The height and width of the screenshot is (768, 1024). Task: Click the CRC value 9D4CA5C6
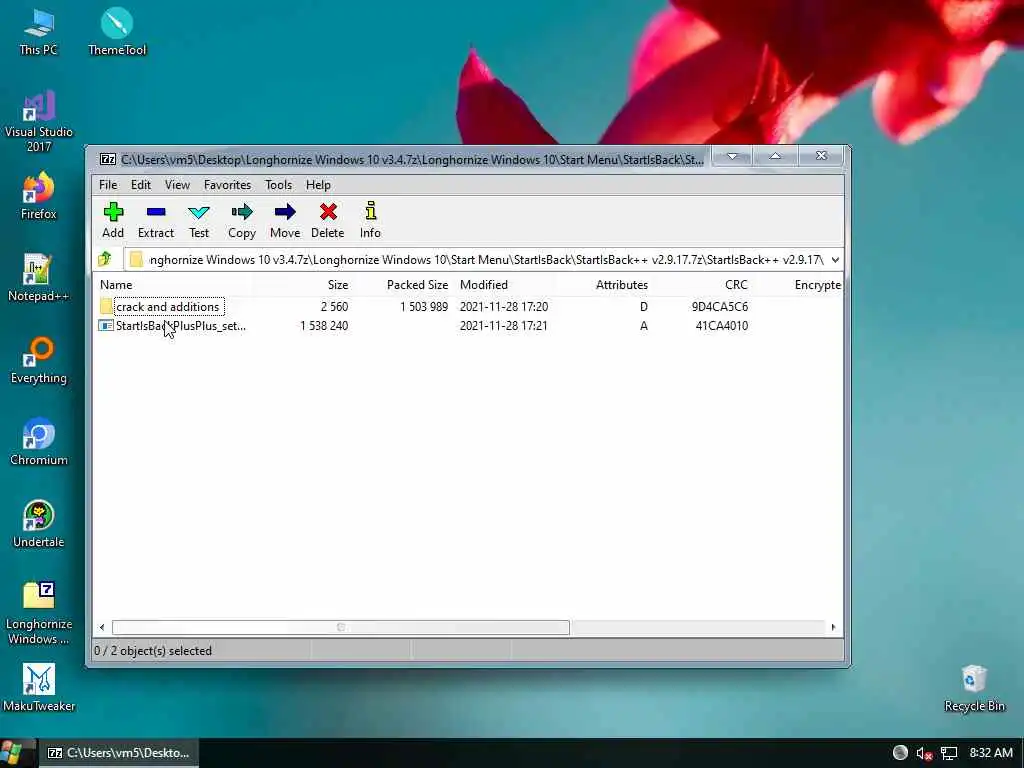pyautogui.click(x=720, y=306)
